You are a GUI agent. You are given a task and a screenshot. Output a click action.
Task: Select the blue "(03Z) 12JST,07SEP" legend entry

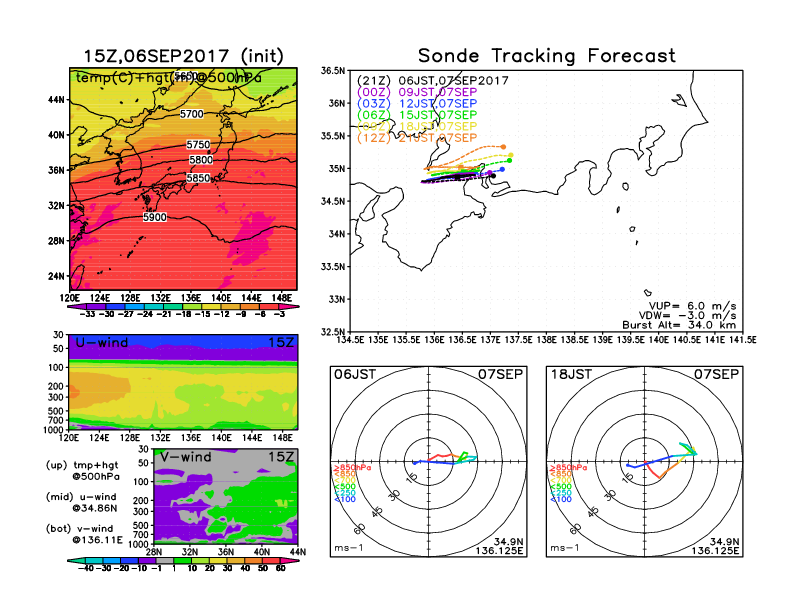(x=417, y=104)
